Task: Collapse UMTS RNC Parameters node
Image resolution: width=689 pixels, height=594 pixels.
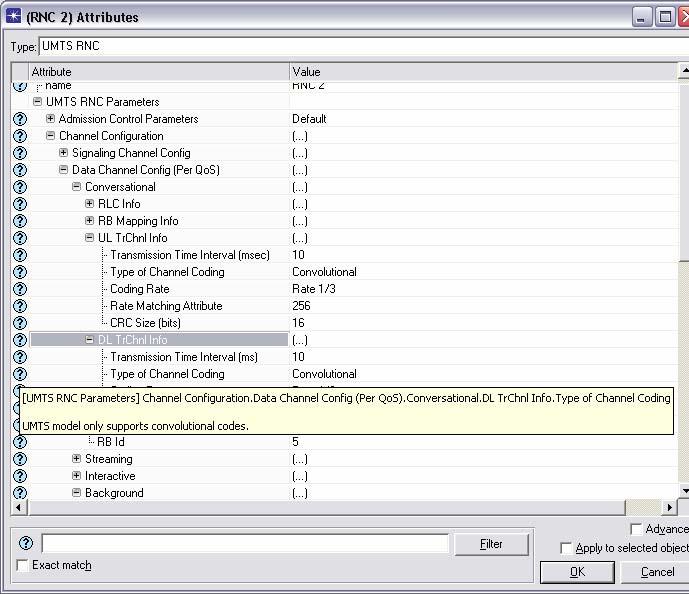Action: point(38,101)
